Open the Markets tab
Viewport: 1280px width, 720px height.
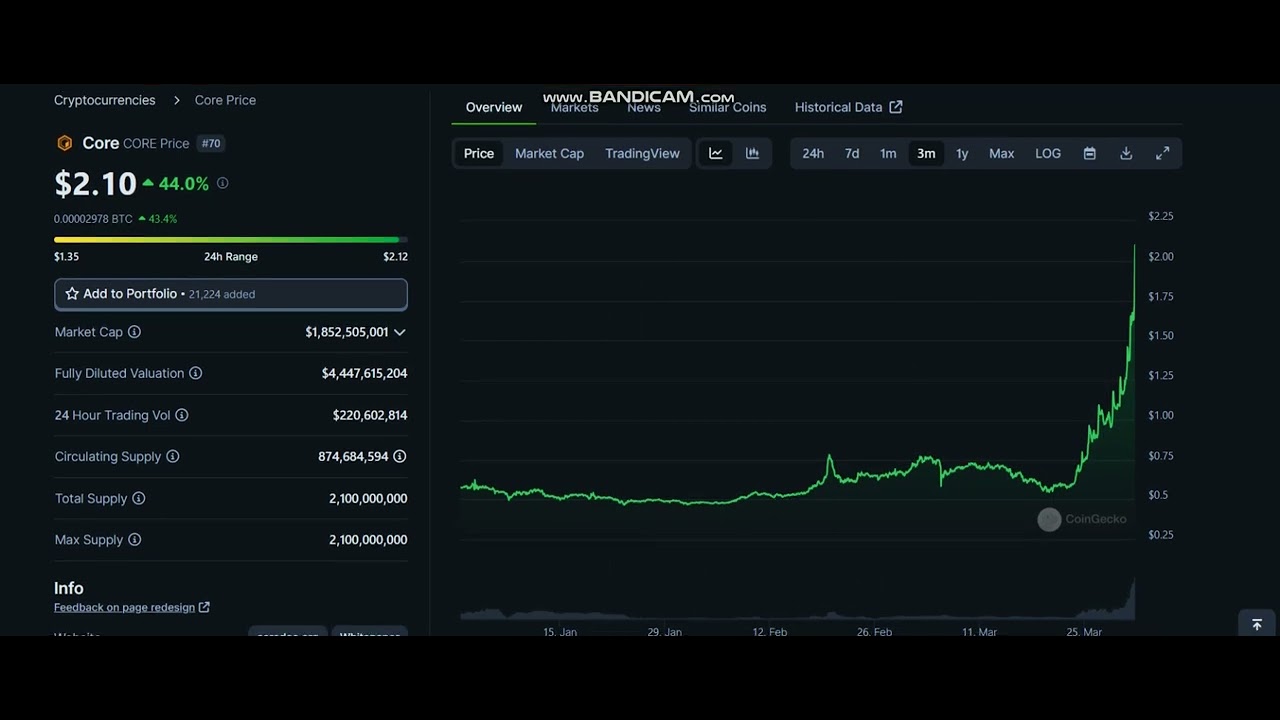[574, 107]
